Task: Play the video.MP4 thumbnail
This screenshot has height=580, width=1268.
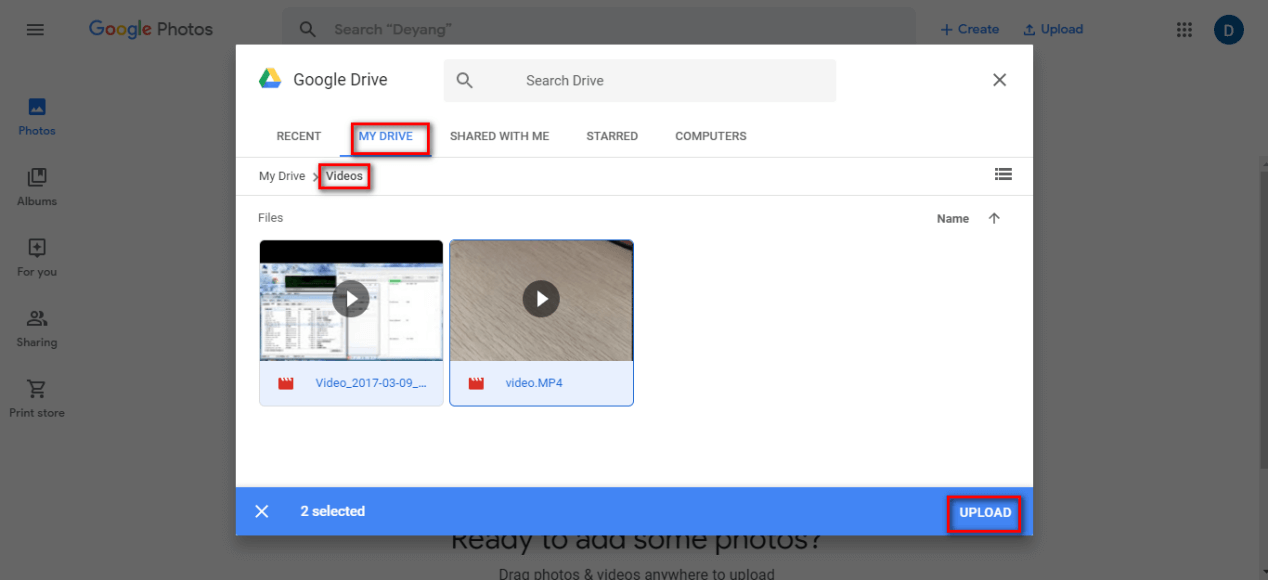Action: tap(541, 298)
